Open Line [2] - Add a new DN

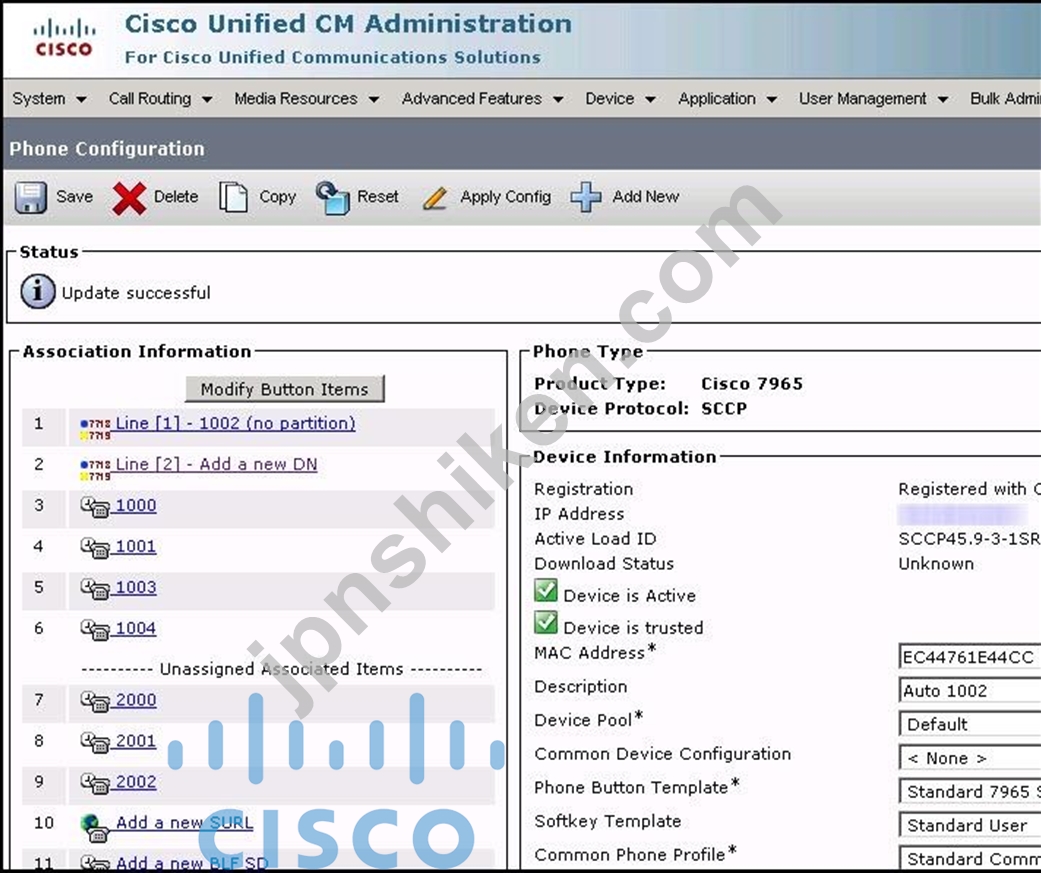click(x=216, y=465)
